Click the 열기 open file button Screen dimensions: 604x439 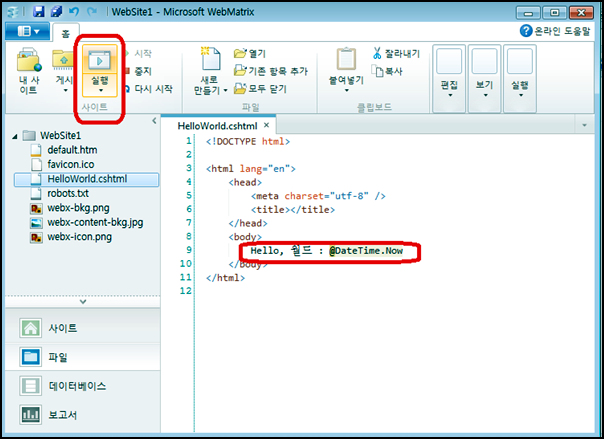click(250, 53)
